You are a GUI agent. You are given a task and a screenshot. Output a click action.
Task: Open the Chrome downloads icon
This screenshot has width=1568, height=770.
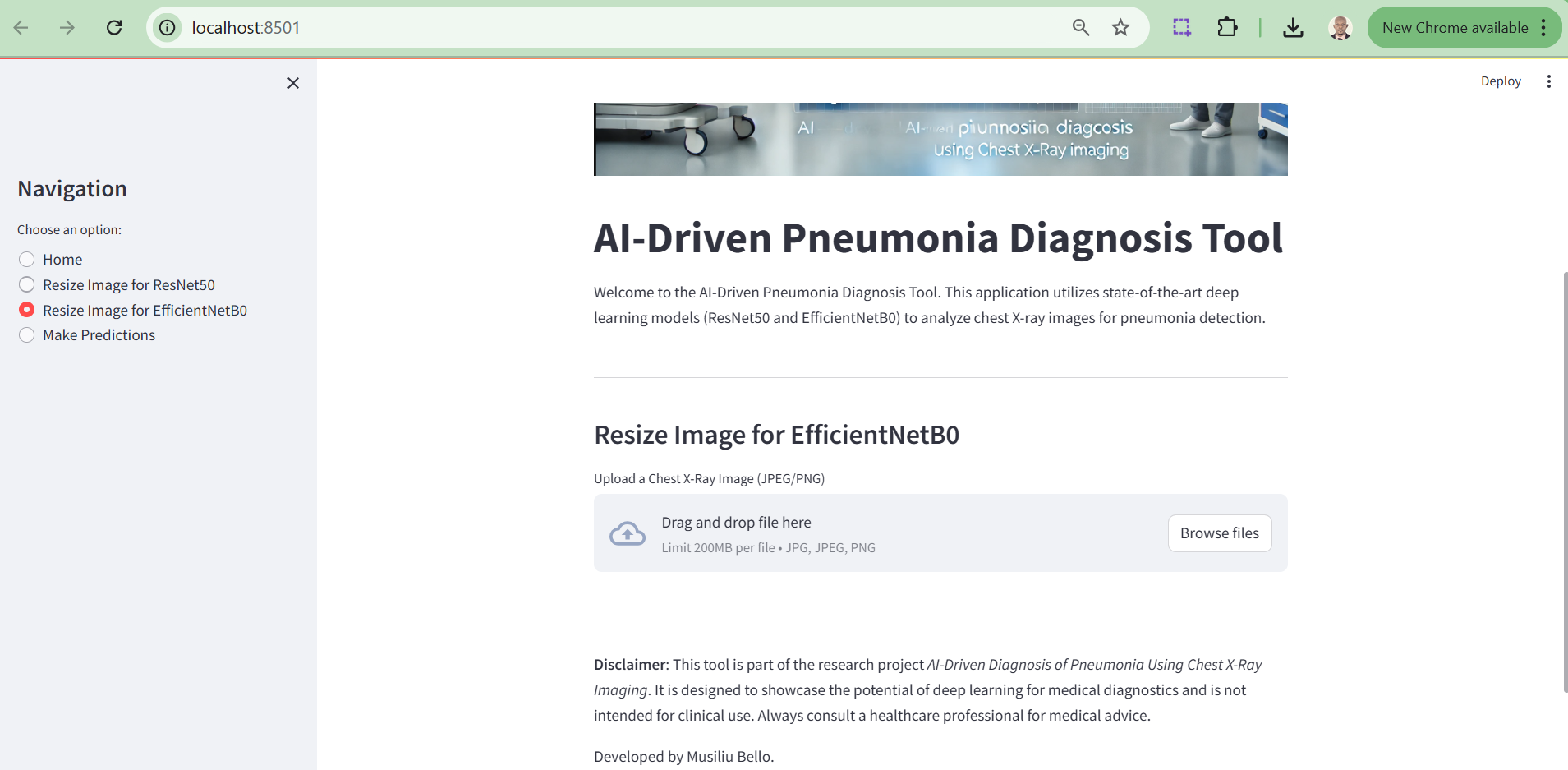coord(1293,28)
